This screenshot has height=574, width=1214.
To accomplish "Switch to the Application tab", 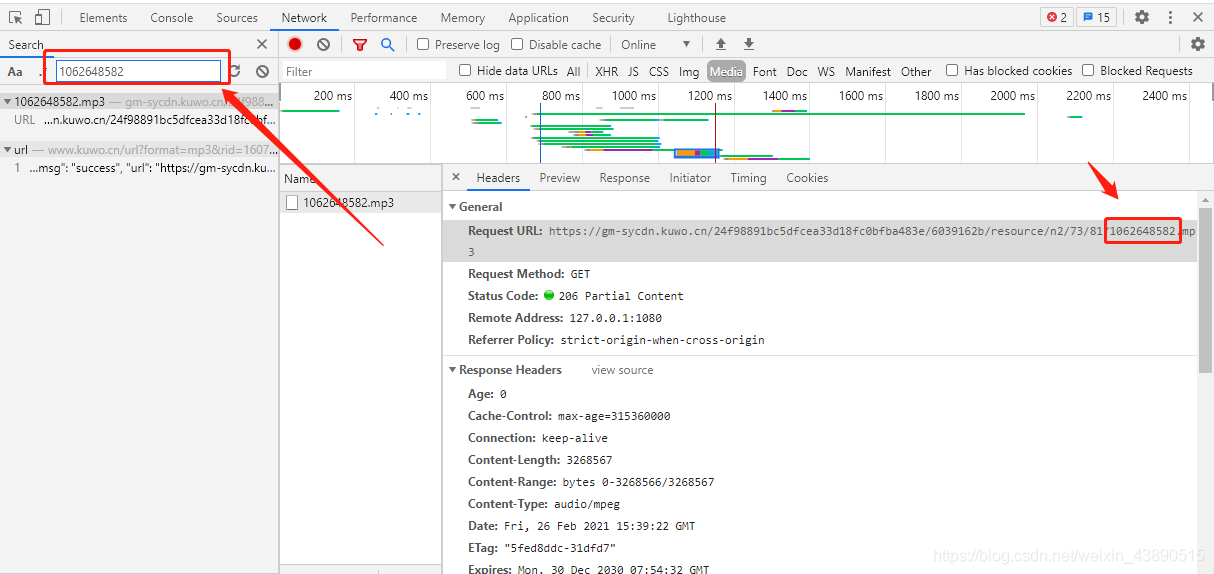I will (538, 17).
